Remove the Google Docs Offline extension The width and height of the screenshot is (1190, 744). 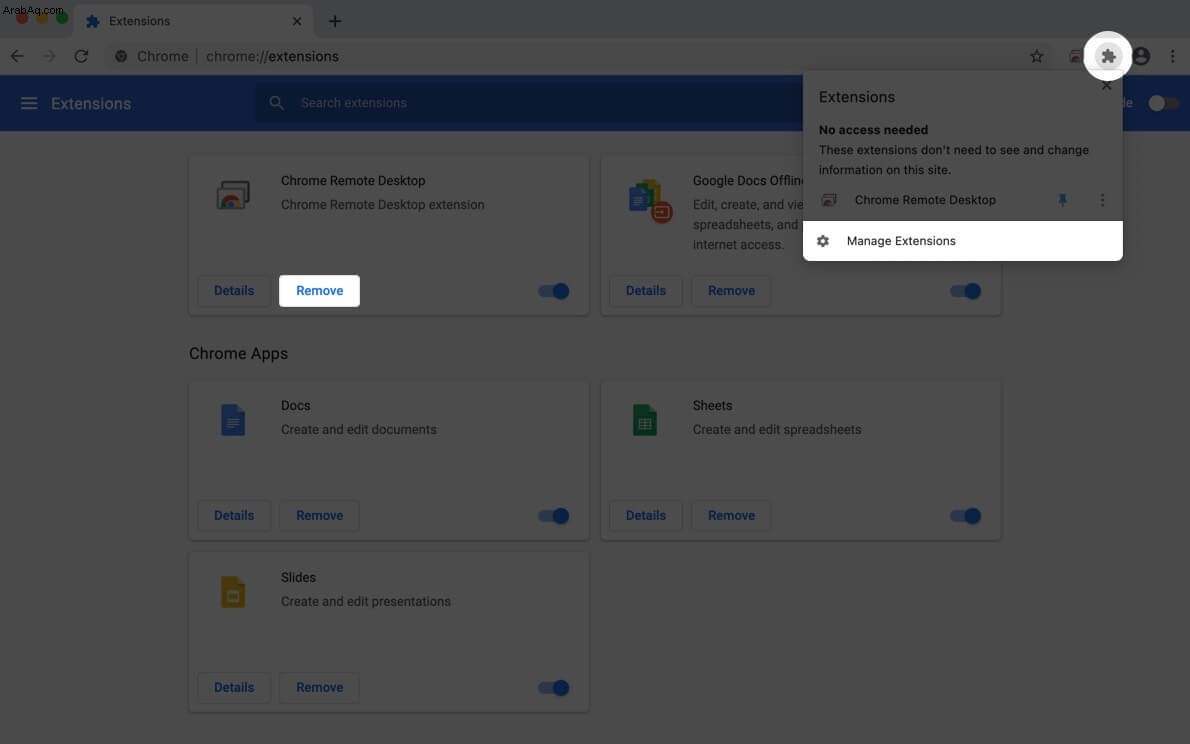pyautogui.click(x=732, y=291)
